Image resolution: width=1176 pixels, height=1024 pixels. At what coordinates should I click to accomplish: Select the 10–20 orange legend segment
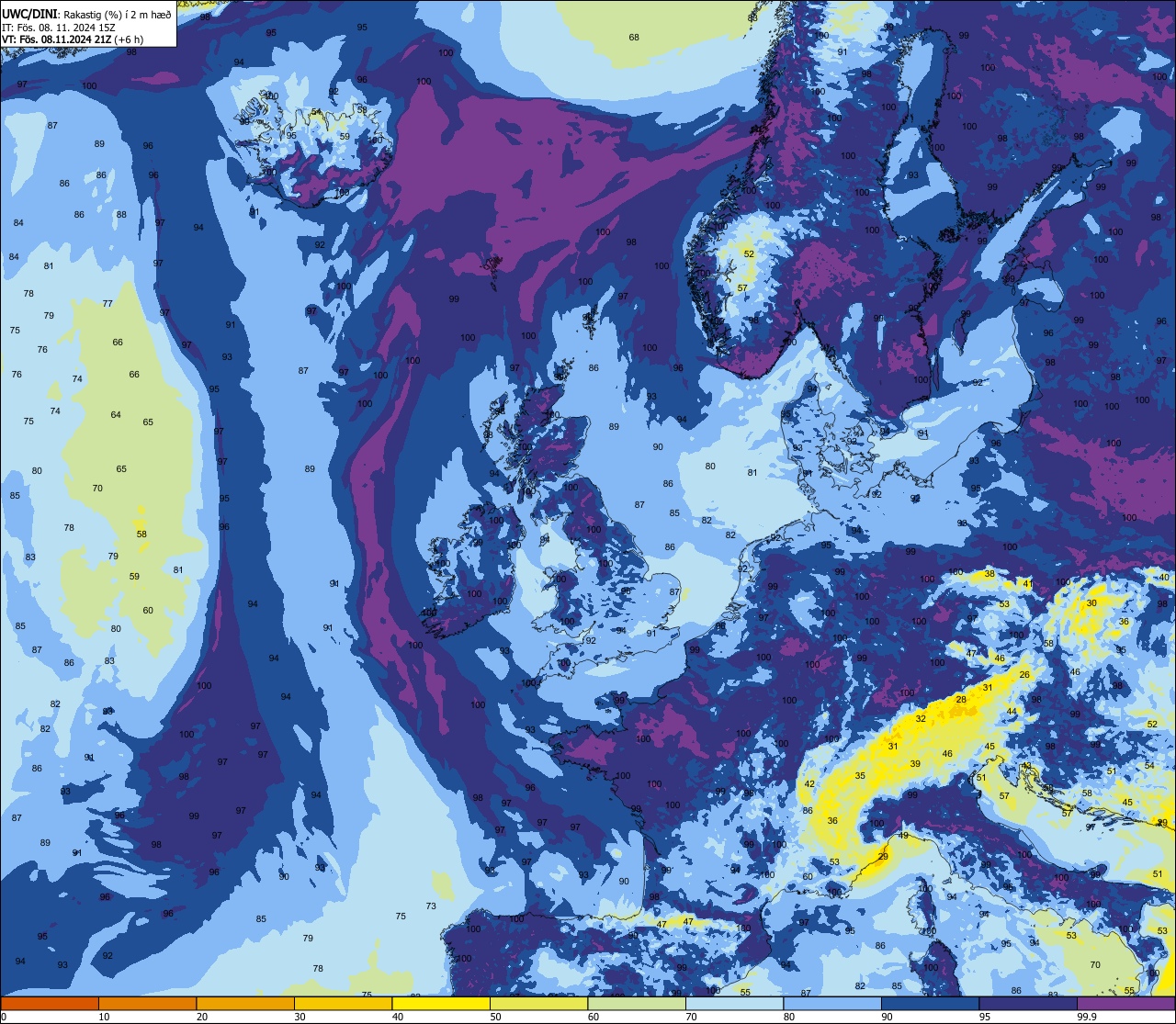(x=147, y=1003)
